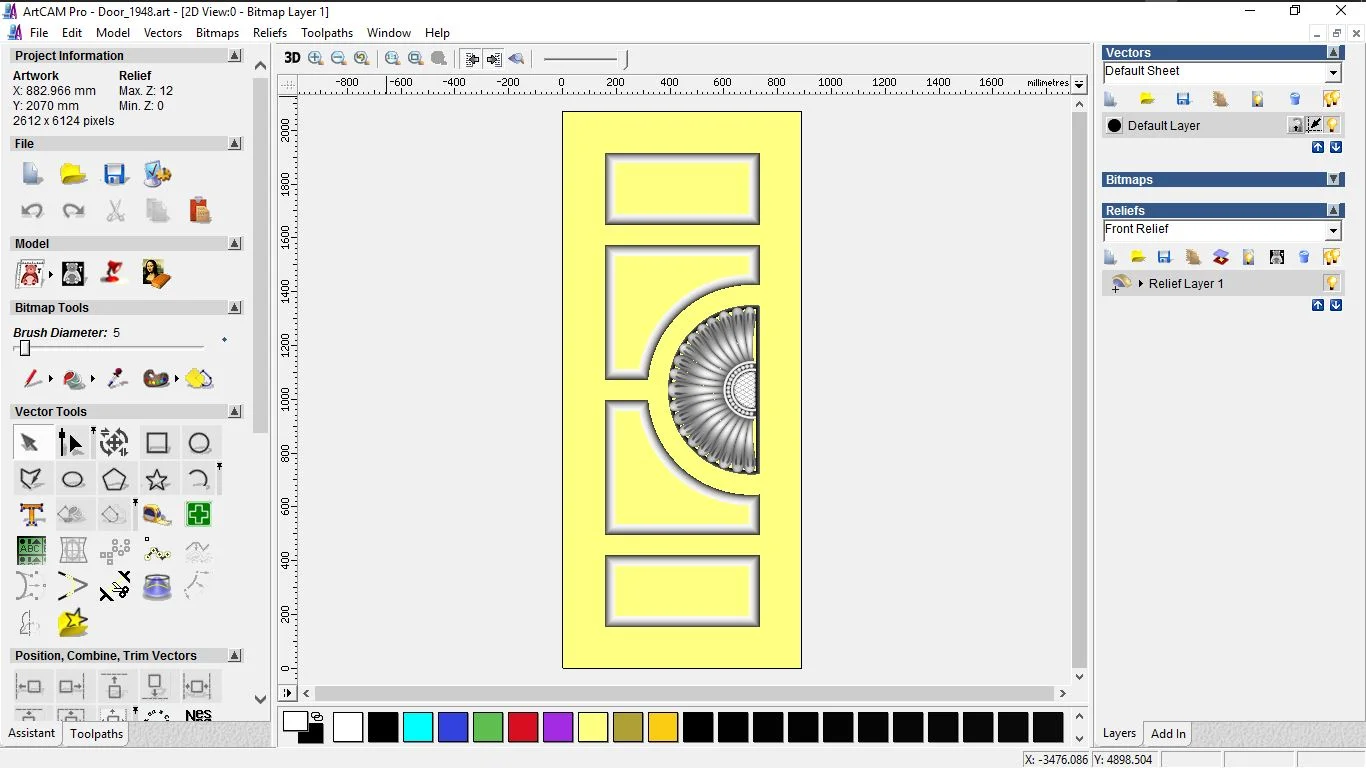Open the Default Sheet dropdown
This screenshot has height=768, width=1366.
[1333, 73]
